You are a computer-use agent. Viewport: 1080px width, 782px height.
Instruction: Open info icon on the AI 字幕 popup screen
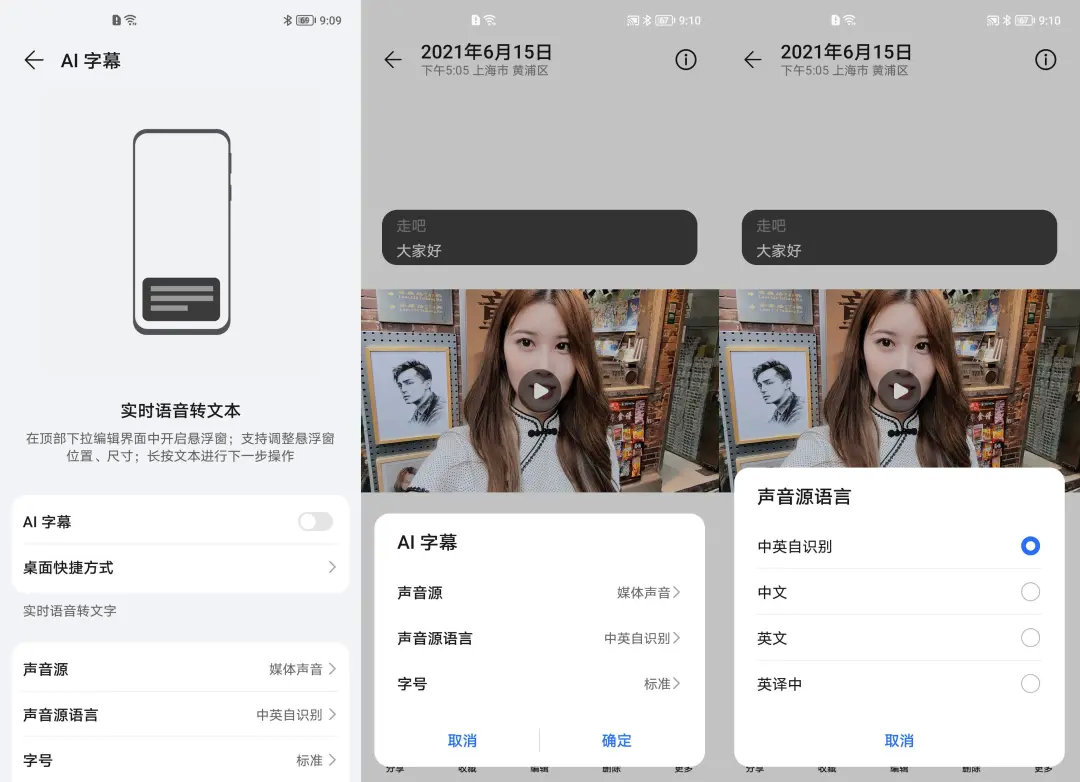pyautogui.click(x=685, y=60)
